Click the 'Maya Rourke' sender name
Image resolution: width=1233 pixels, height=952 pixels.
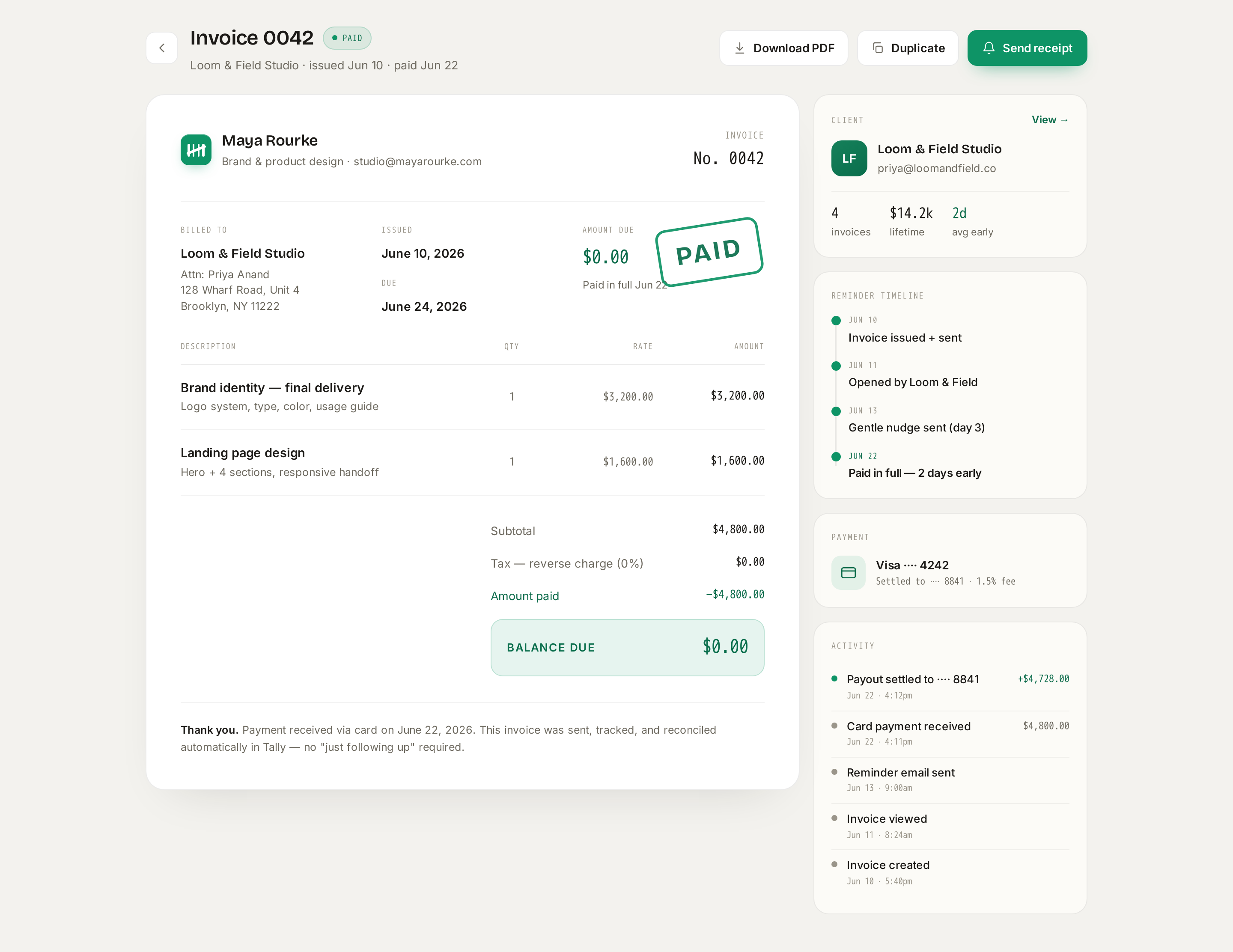point(270,140)
